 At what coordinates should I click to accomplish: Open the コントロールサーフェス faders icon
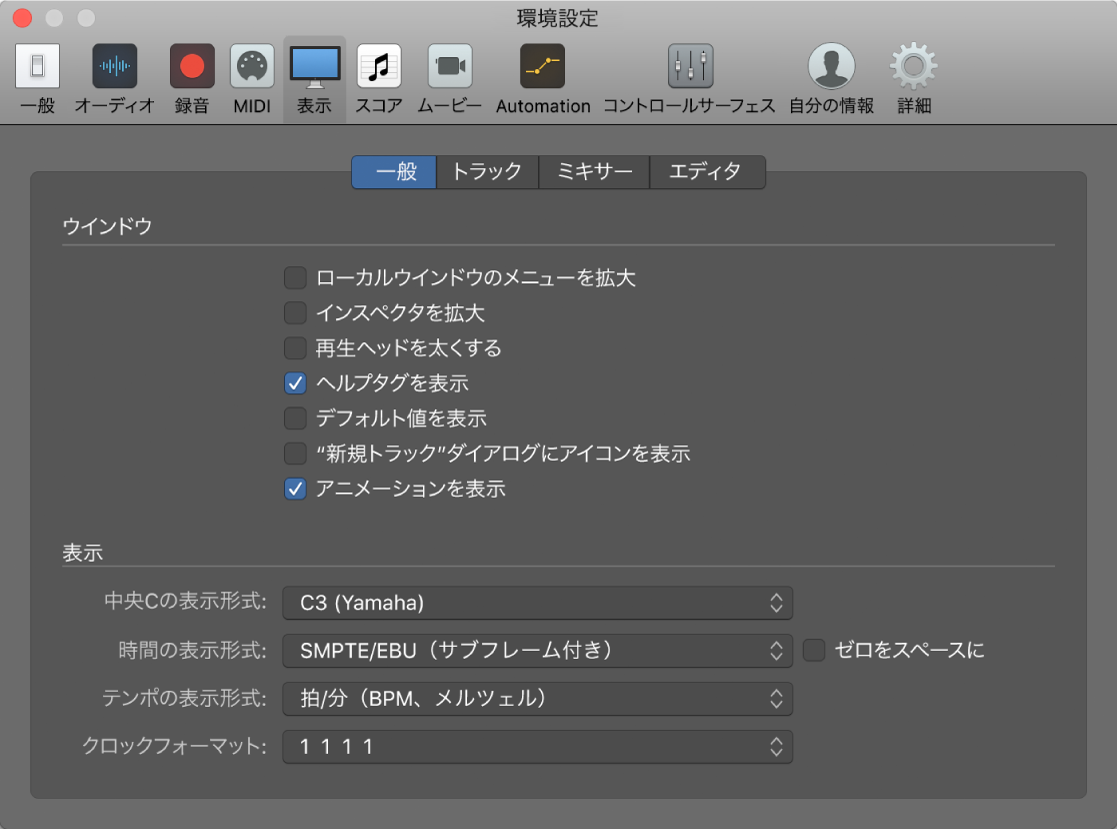click(690, 66)
